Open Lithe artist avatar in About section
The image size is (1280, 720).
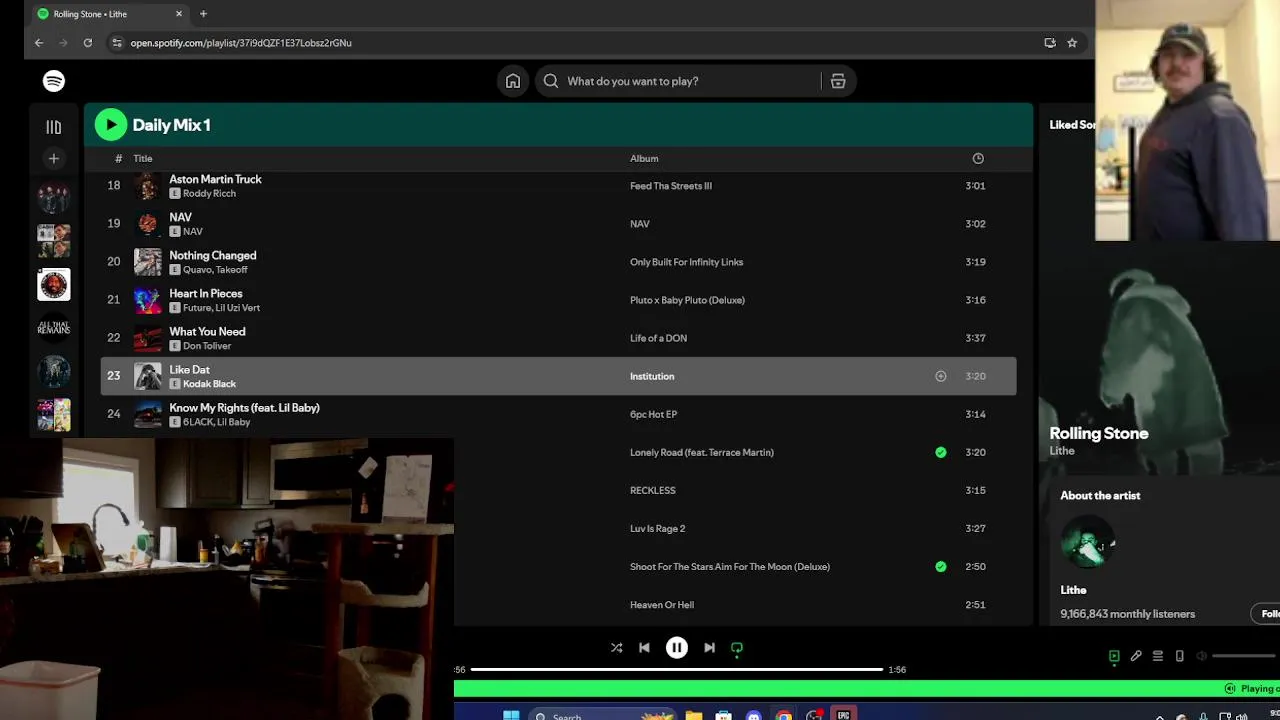[1087, 543]
